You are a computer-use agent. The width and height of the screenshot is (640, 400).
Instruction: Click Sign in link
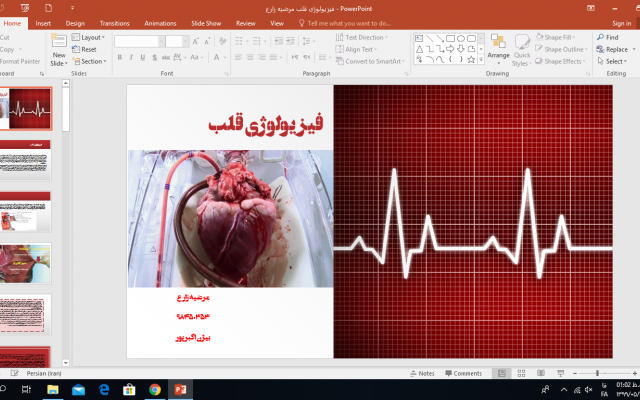pos(622,23)
